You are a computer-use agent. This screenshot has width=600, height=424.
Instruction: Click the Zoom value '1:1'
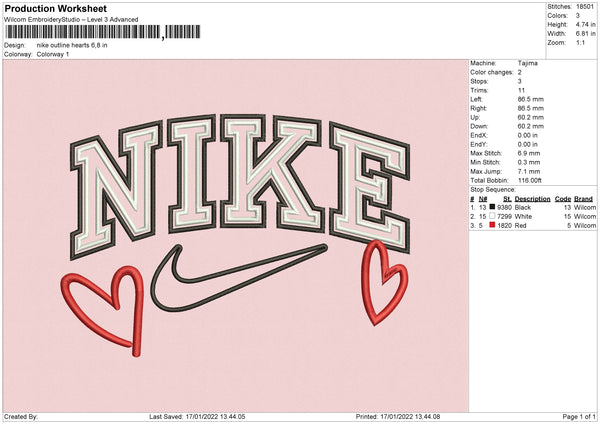coord(580,42)
